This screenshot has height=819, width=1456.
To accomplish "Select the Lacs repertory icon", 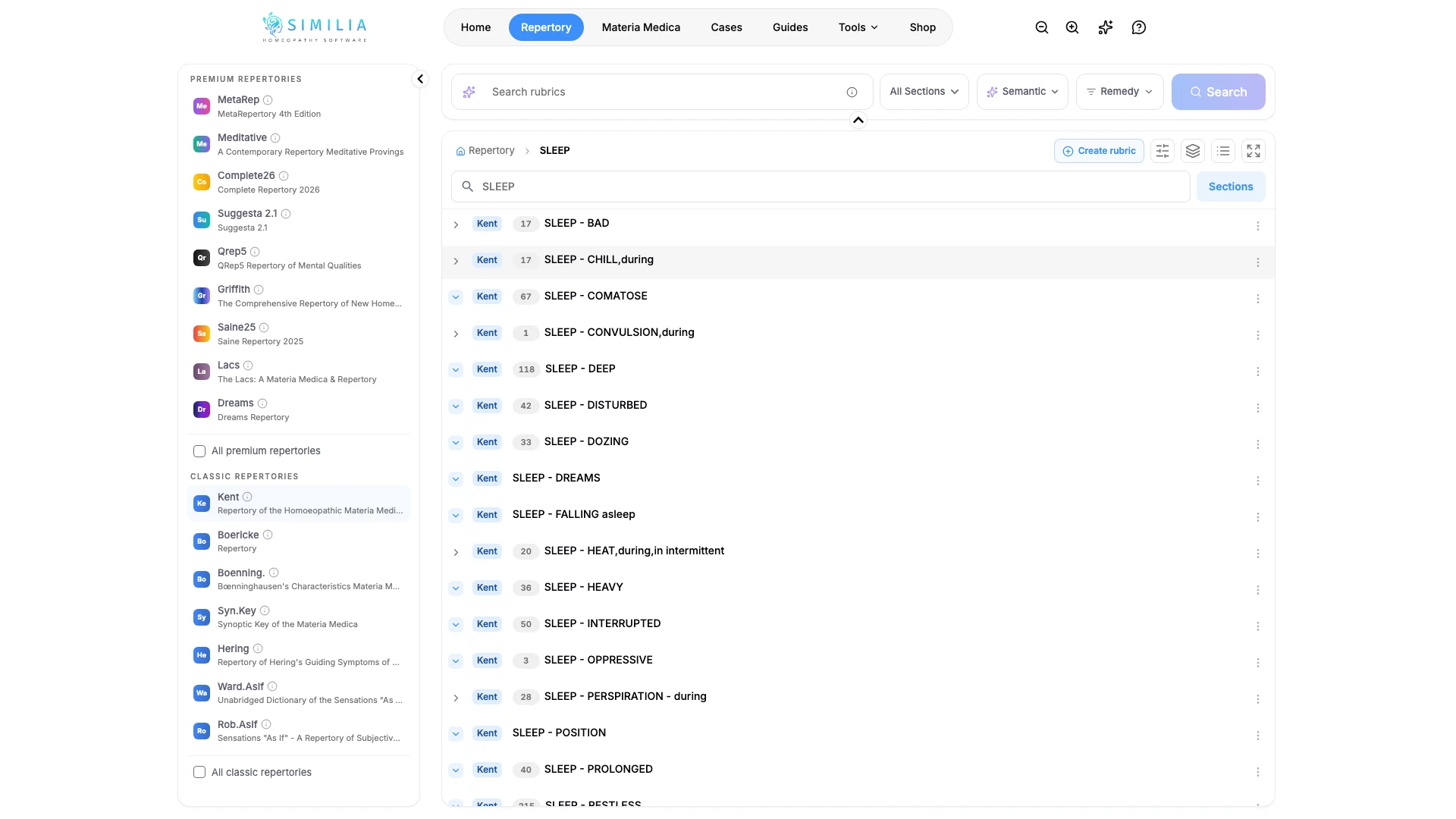I will [x=202, y=372].
